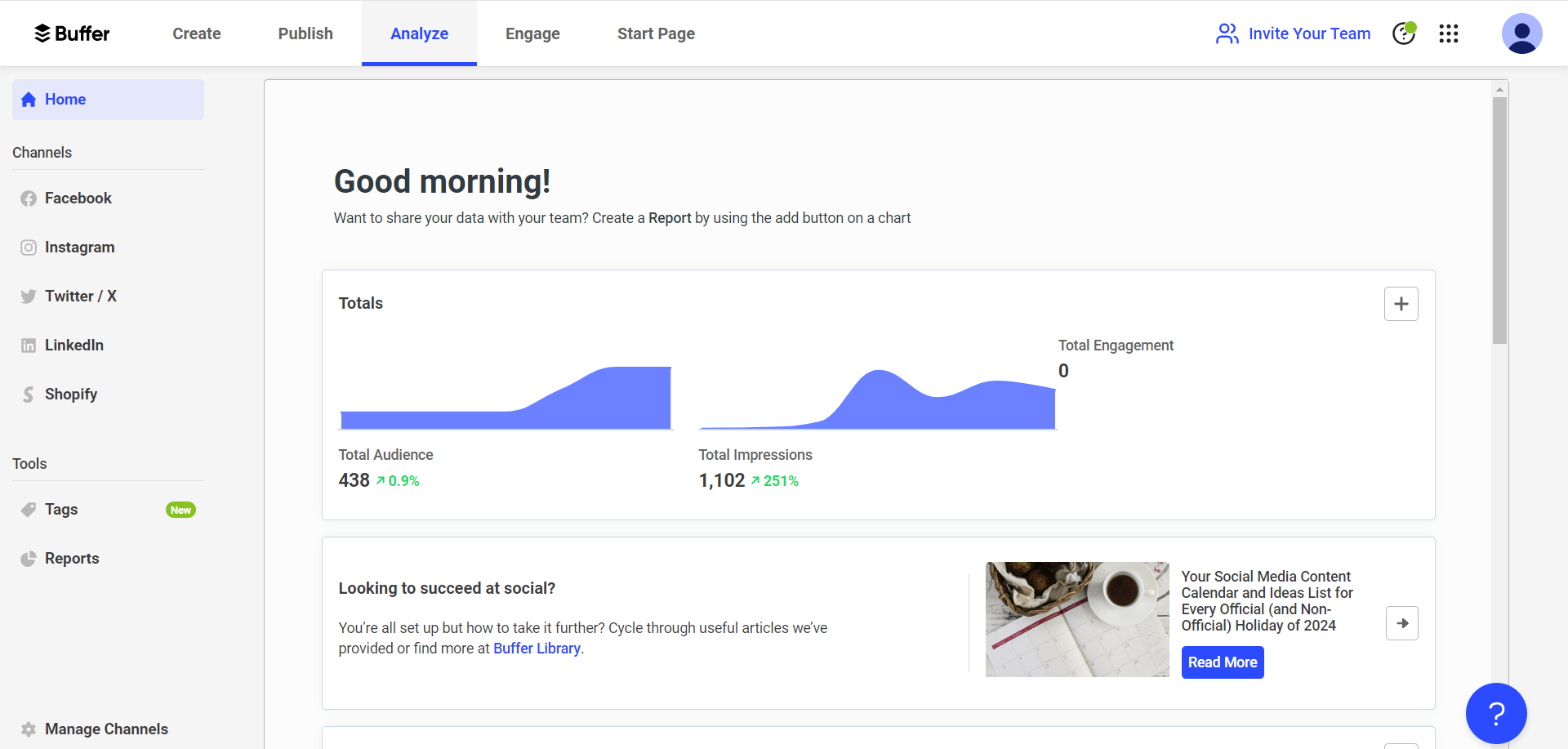Open the user profile avatar
Viewport: 1568px width, 749px height.
(1521, 33)
